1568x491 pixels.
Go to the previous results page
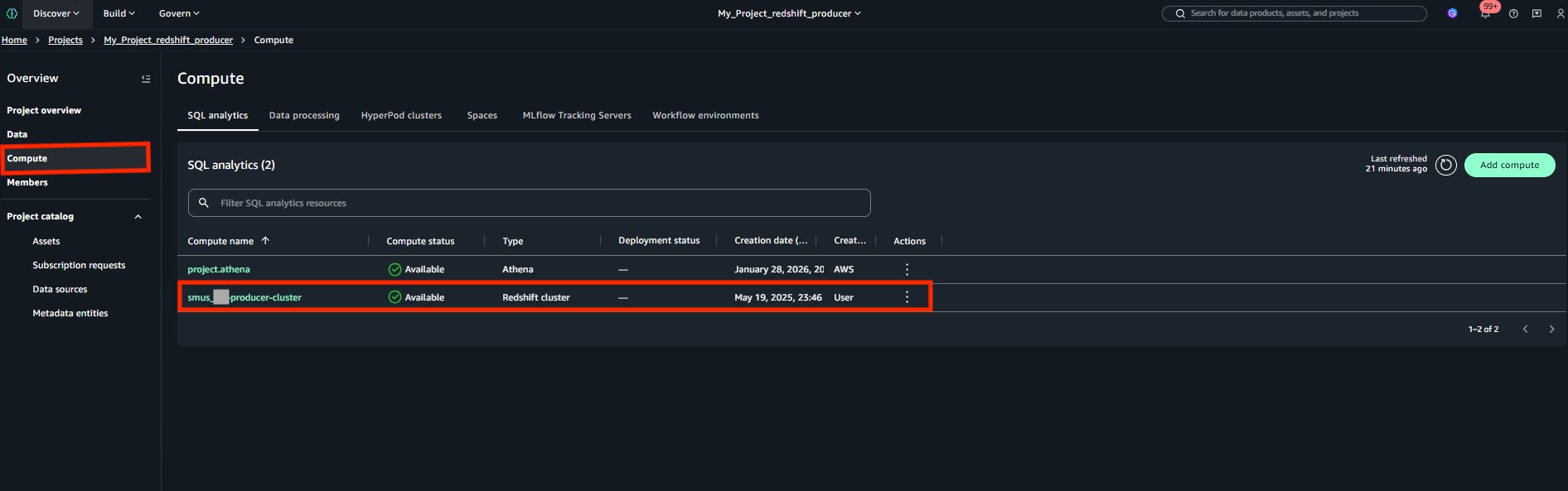point(1525,329)
